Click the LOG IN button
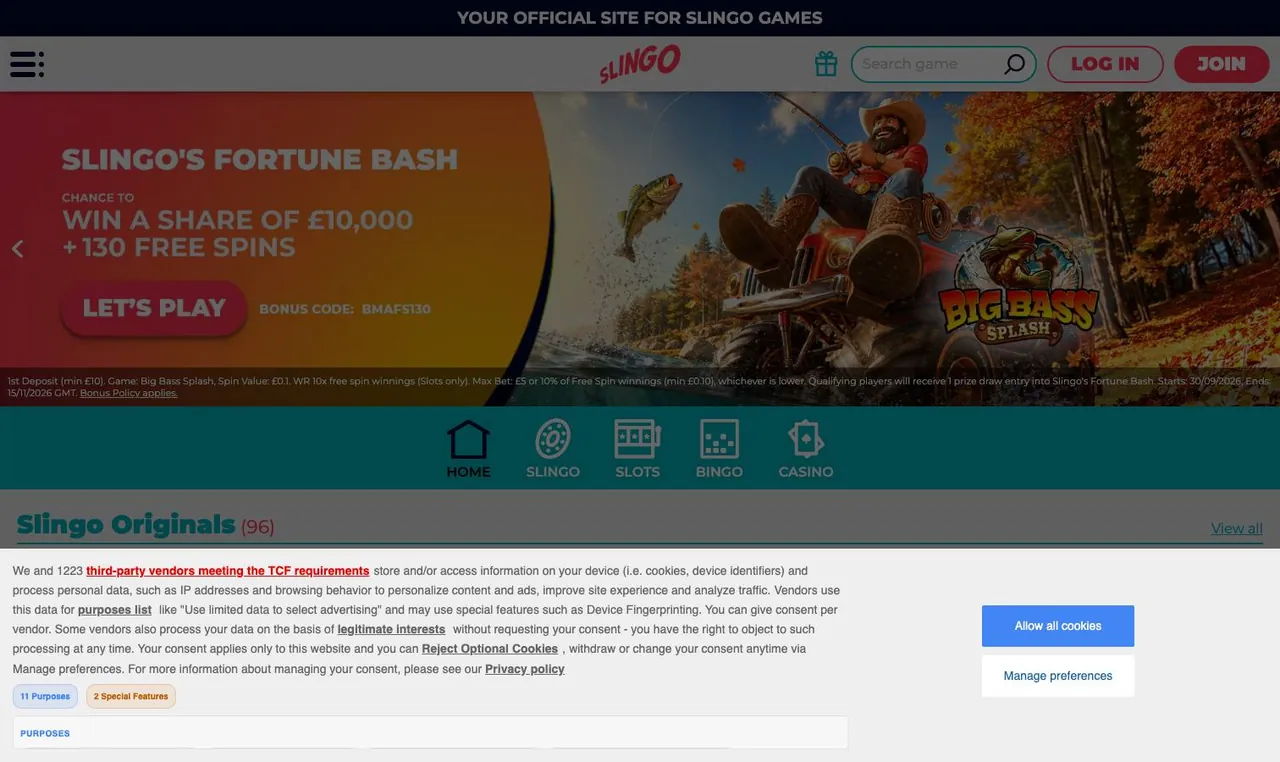The image size is (1280, 762). tap(1105, 64)
